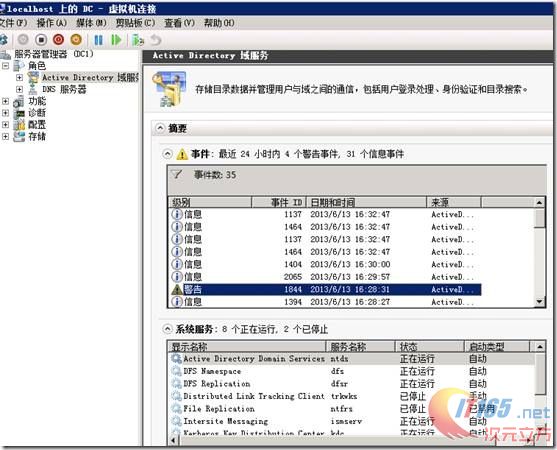Click the gear icon of Intersite Messaging service

pyautogui.click(x=177, y=421)
